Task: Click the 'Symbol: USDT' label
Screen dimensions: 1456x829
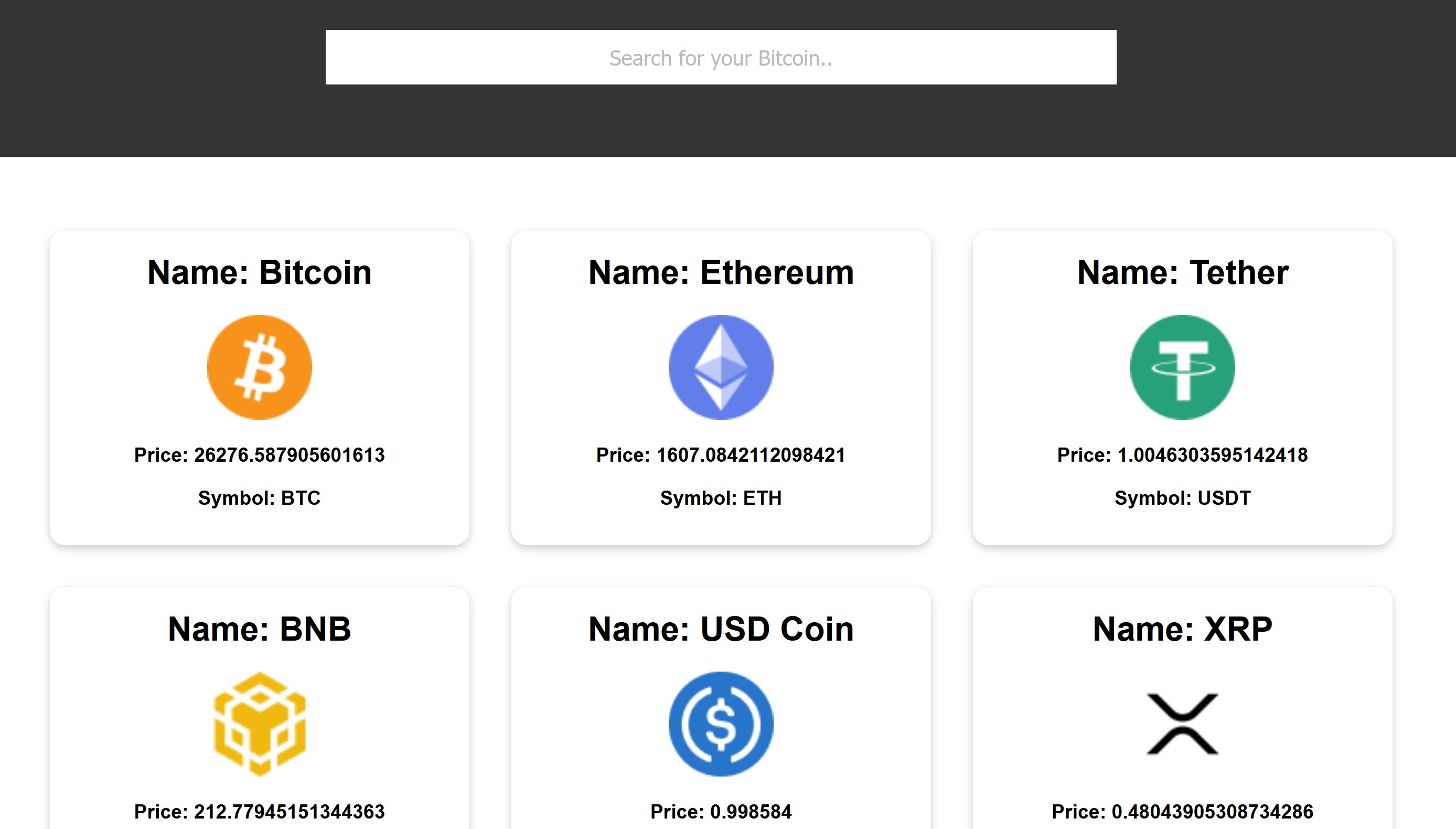Action: point(1182,498)
